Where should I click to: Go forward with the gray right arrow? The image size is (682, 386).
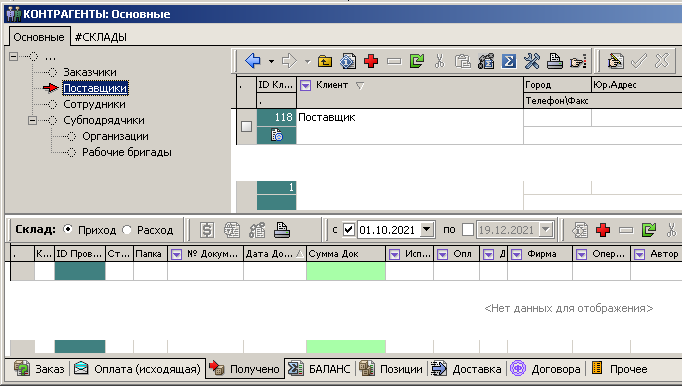(x=290, y=61)
